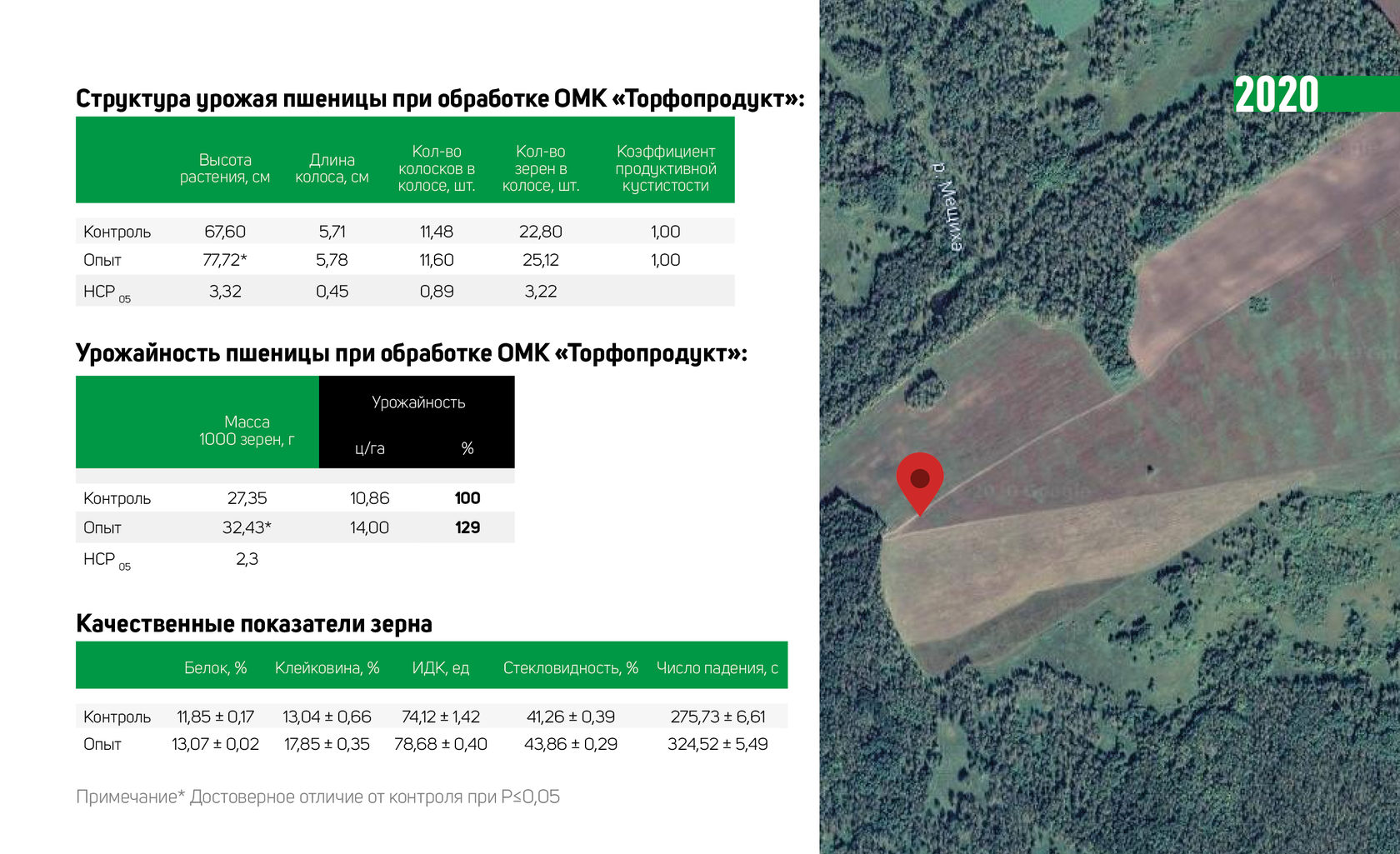The height and width of the screenshot is (854, 1400).
Task: Click 'НСР 05' label in structure table
Action: 107,292
